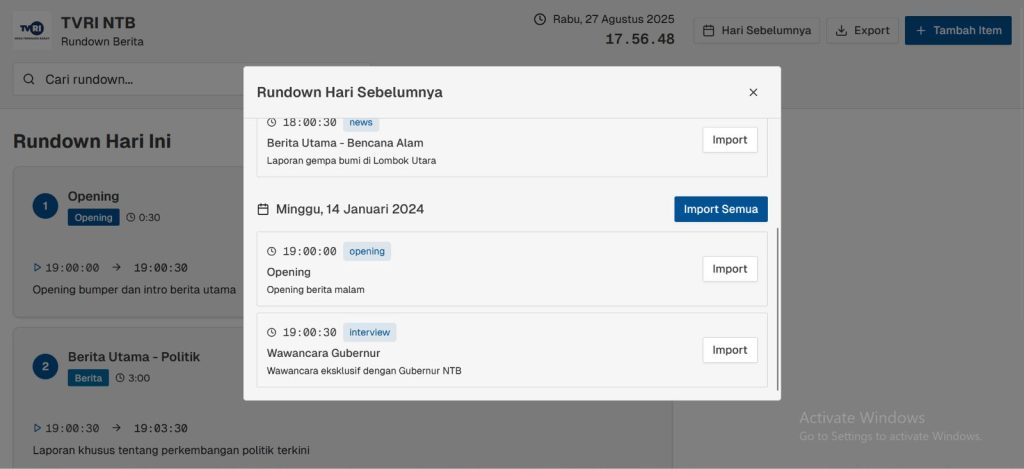
Task: Click the Export button
Action: pyautogui.click(x=863, y=31)
